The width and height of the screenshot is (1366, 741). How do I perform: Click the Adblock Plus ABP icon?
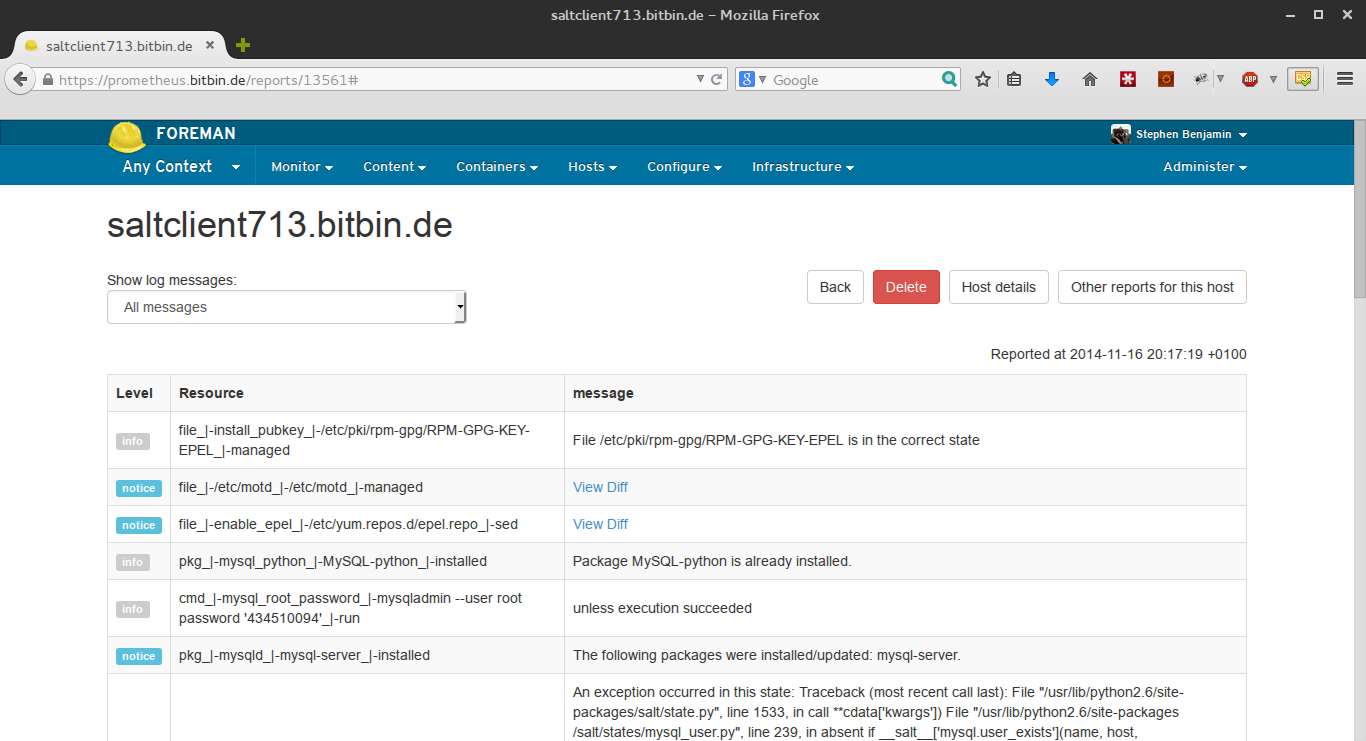click(x=1249, y=79)
